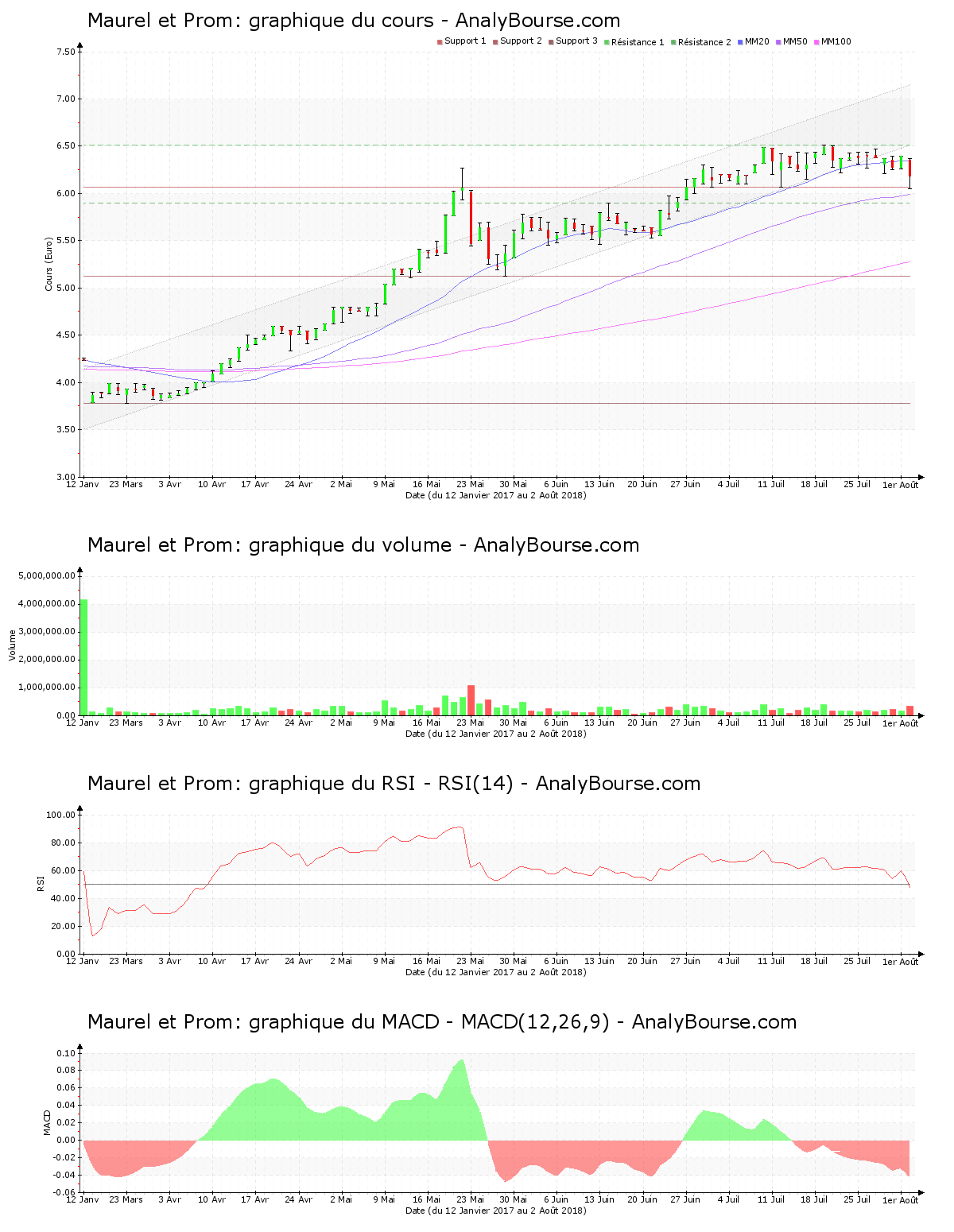954x1232 pixels.
Task: Select the Support 3 legend entry
Action: tap(573, 41)
